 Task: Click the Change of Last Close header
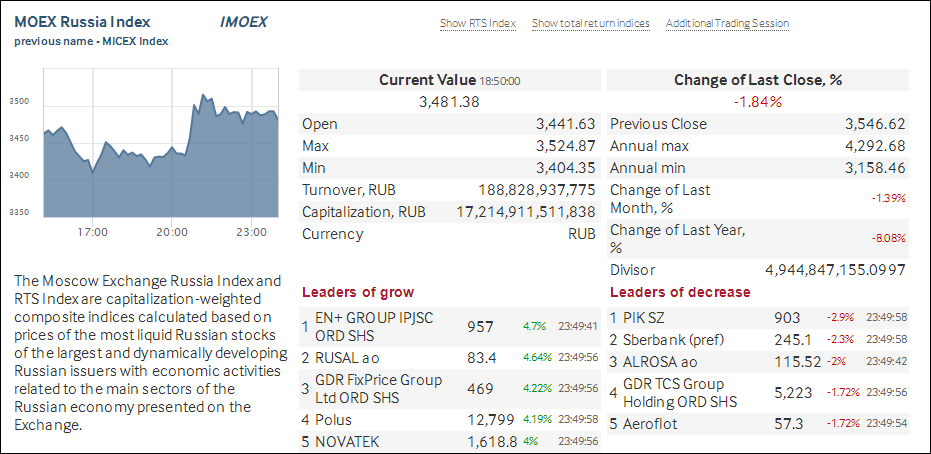tap(757, 80)
